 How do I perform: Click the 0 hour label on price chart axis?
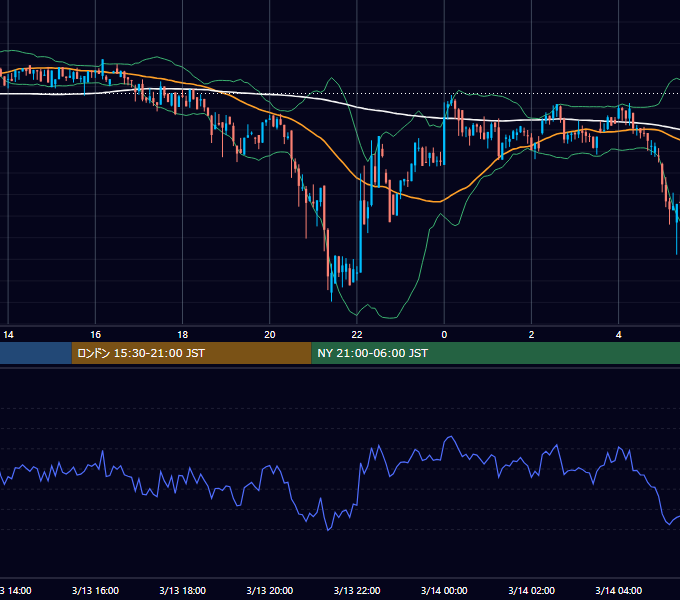(x=444, y=335)
